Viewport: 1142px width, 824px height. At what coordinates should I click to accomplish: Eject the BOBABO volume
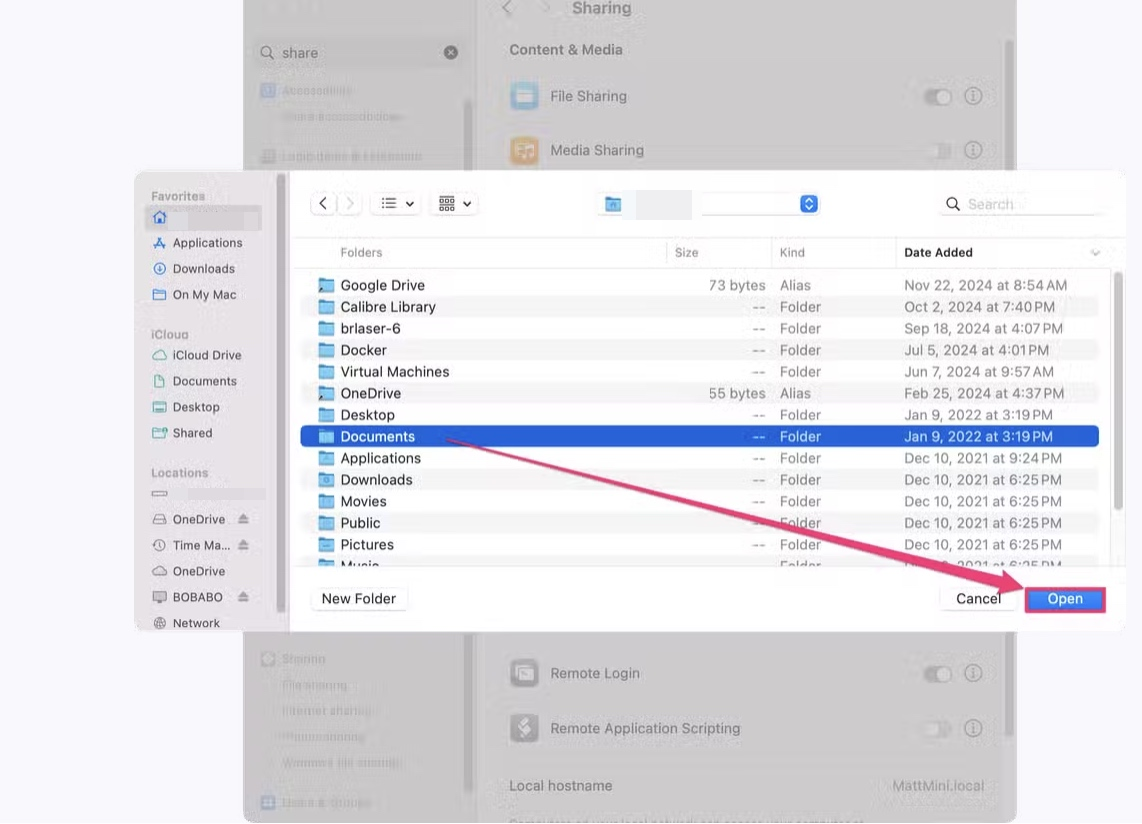coord(243,597)
